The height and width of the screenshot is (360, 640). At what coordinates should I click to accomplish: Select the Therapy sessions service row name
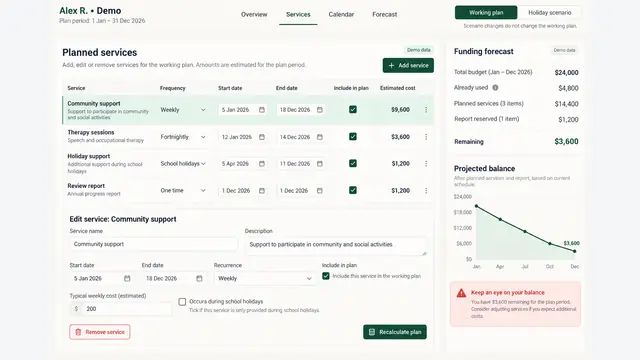tap(91, 132)
